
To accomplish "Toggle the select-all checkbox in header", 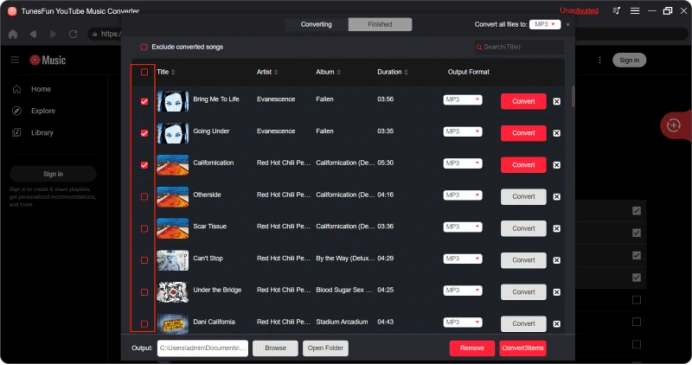I will (x=144, y=72).
